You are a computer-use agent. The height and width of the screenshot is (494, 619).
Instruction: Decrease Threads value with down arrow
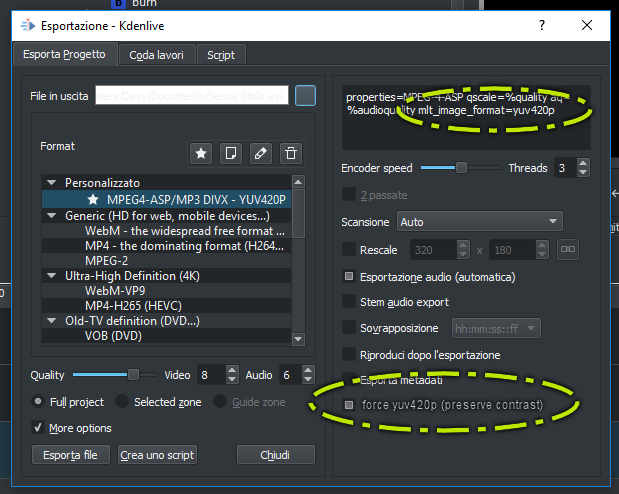tap(583, 173)
